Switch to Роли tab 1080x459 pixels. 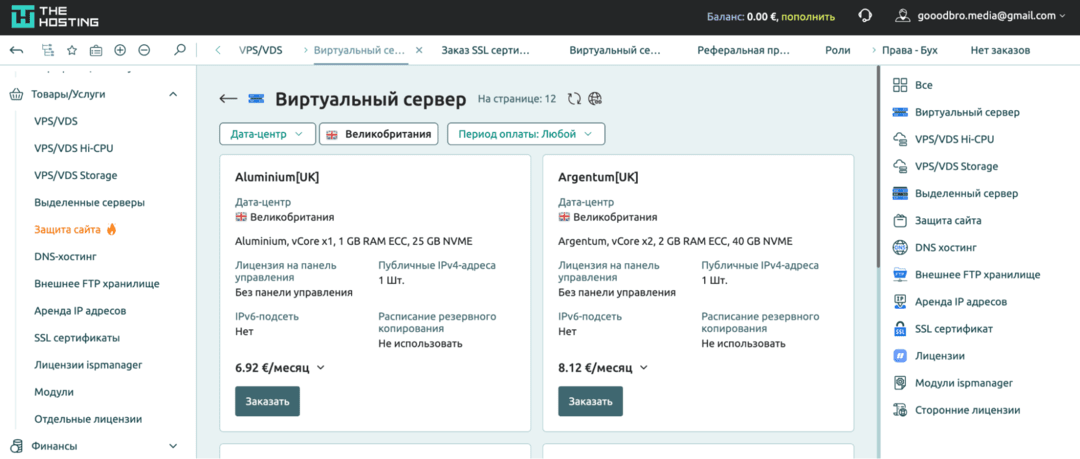tap(838, 50)
